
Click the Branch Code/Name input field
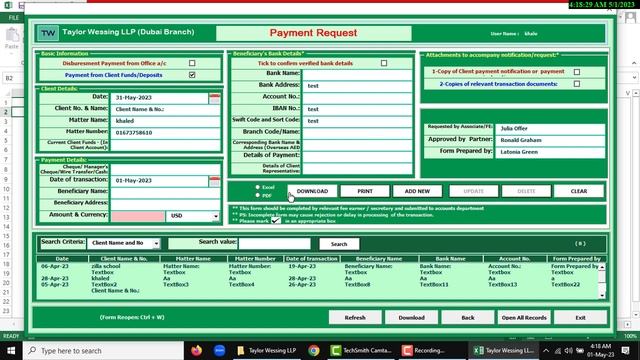[x=357, y=133]
